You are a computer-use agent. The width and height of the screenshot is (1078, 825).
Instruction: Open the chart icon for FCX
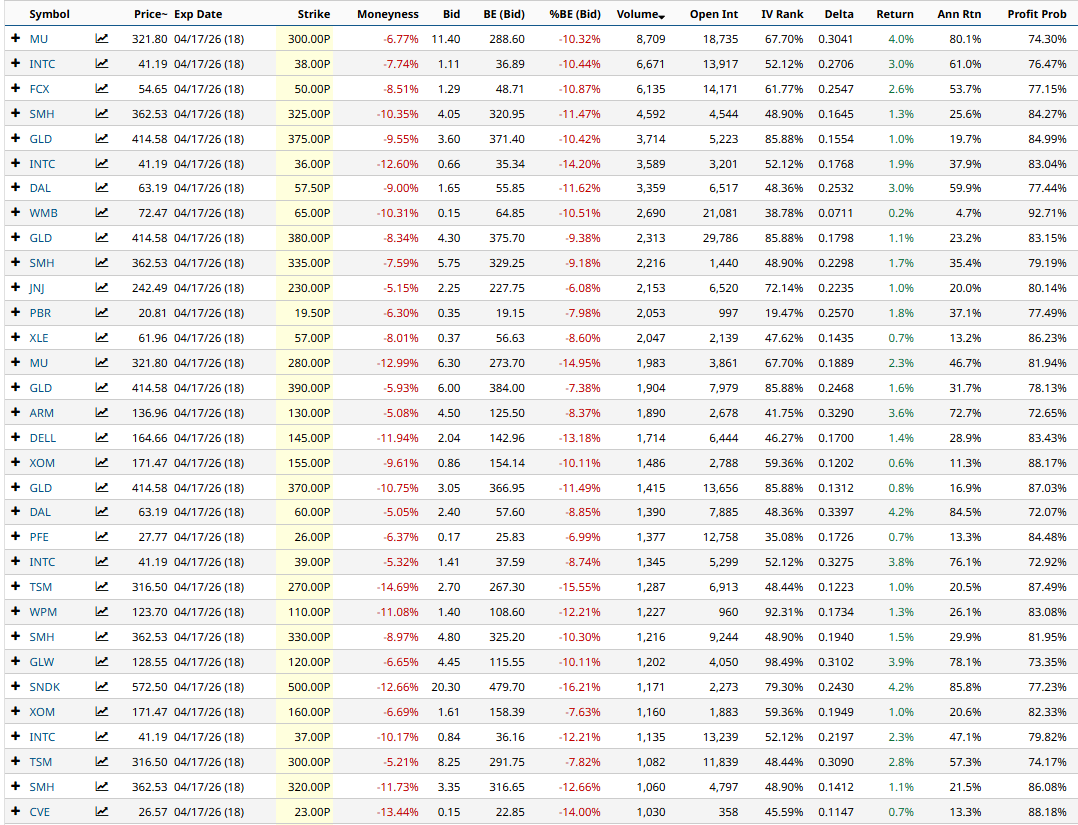(x=102, y=89)
